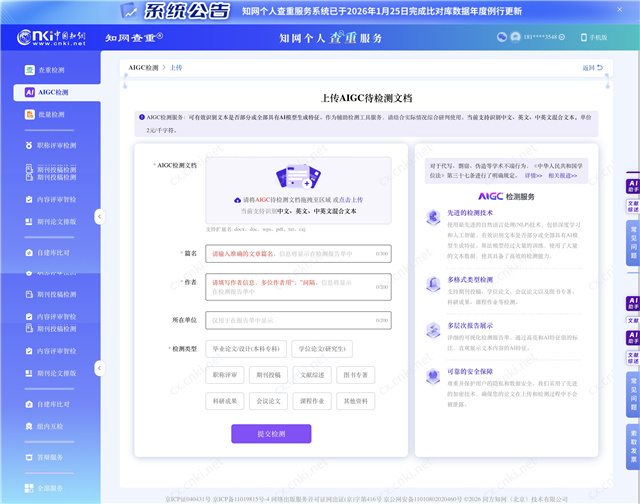Collapse the left sidebar with upper arrow
Viewport: 640px width, 504px height.
[99, 216]
